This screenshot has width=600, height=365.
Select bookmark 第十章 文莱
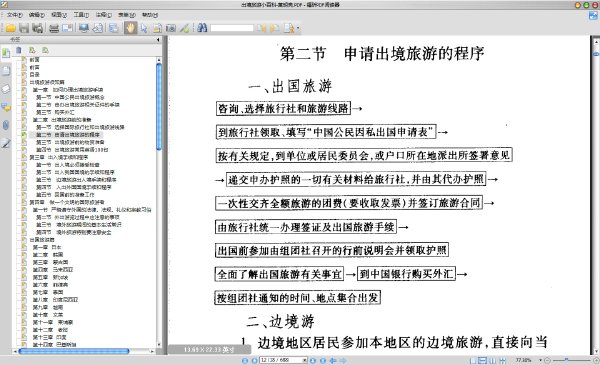(47, 314)
